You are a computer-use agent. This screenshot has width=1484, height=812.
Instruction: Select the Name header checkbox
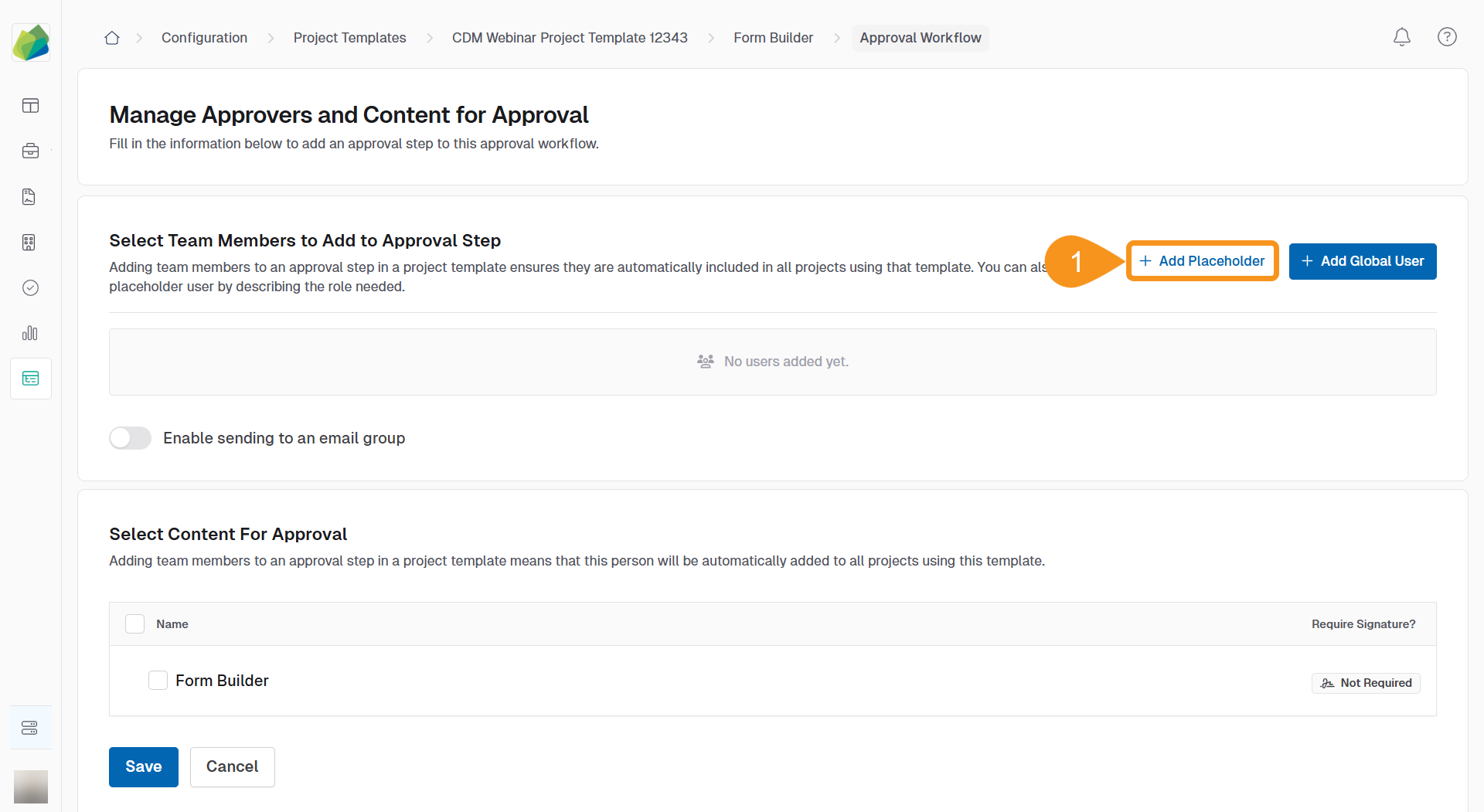pyautogui.click(x=134, y=623)
